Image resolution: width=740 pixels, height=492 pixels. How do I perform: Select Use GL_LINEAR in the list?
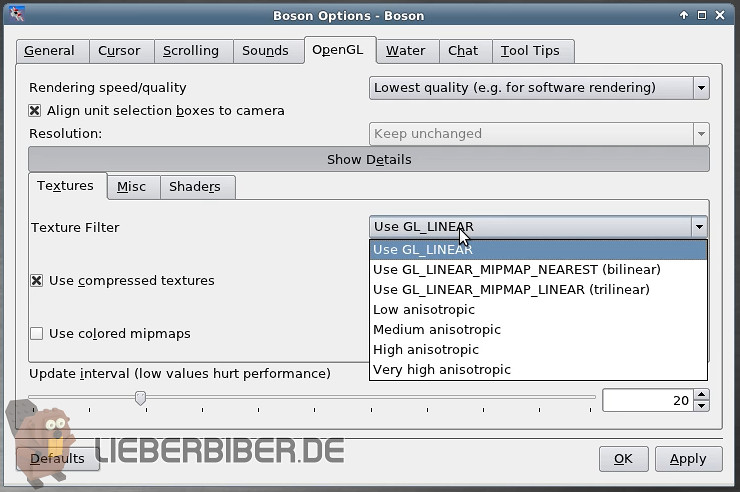538,250
